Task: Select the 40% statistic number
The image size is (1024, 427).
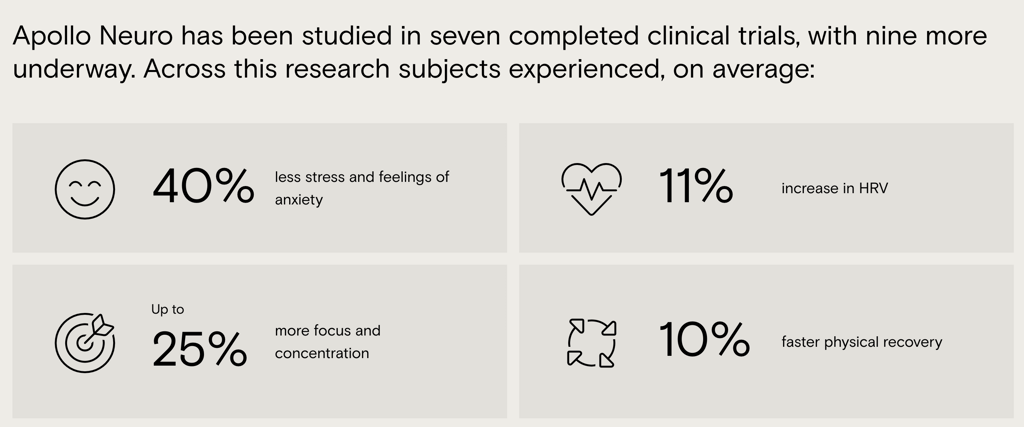Action: click(203, 187)
